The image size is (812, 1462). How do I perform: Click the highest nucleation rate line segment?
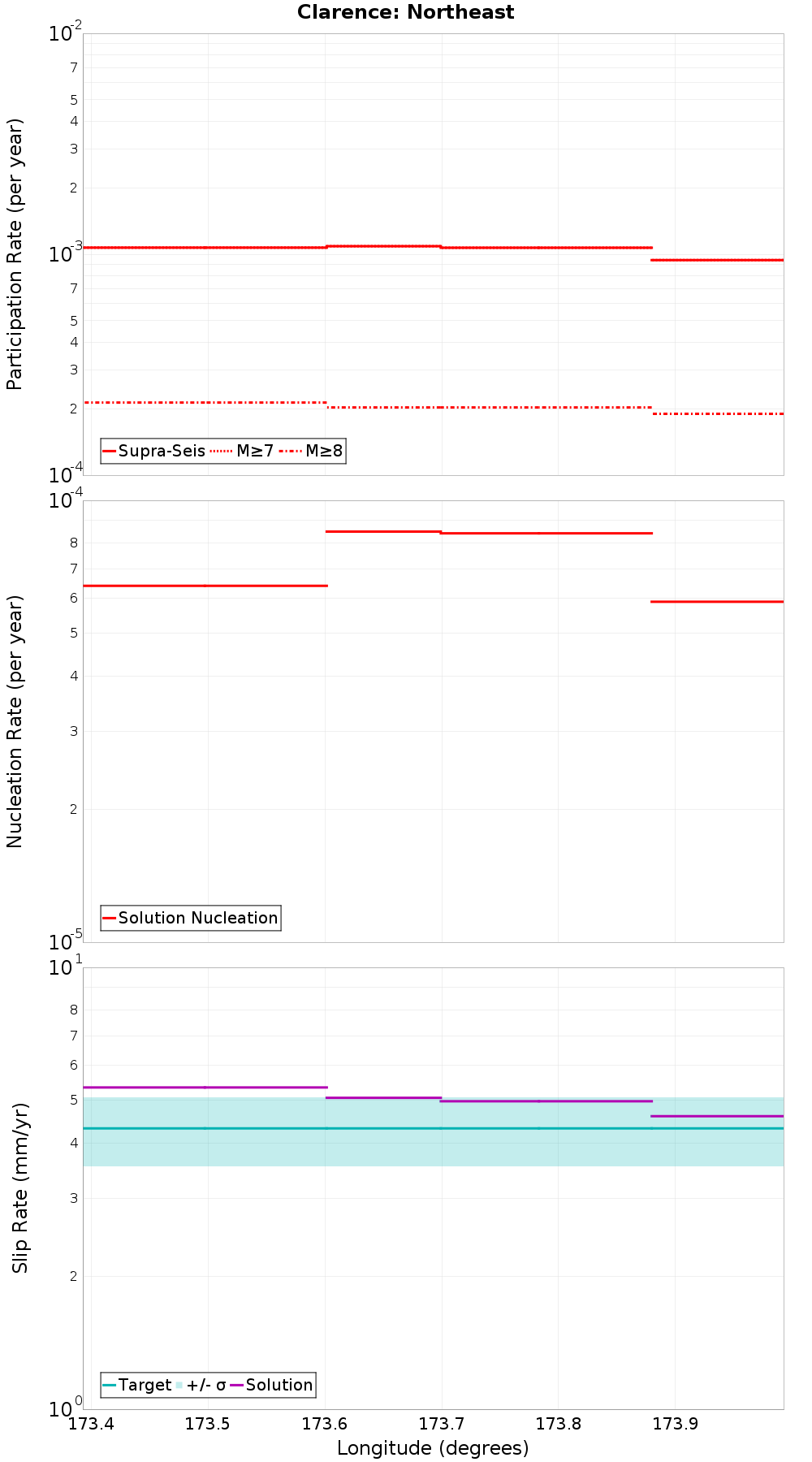(383, 531)
